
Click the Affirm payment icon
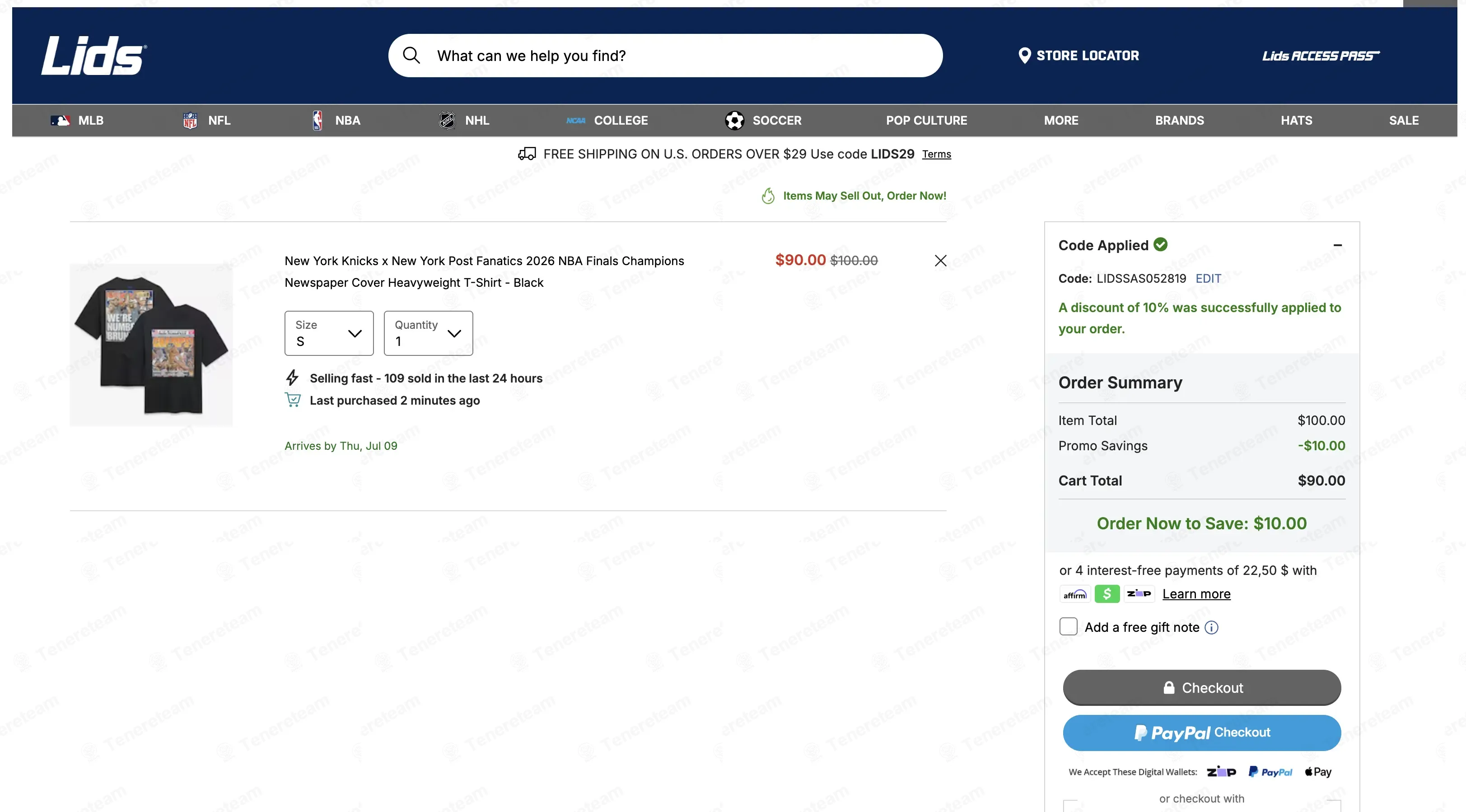(x=1075, y=594)
